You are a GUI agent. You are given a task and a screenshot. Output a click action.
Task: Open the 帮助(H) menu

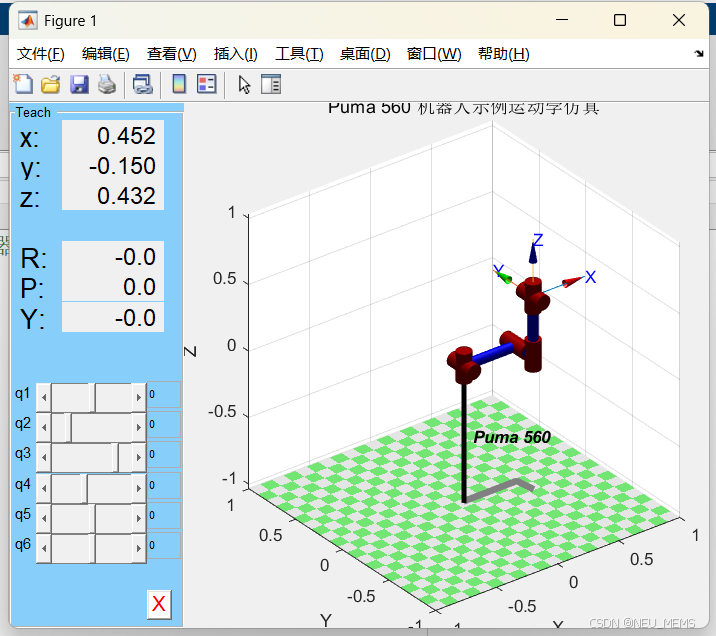[504, 54]
